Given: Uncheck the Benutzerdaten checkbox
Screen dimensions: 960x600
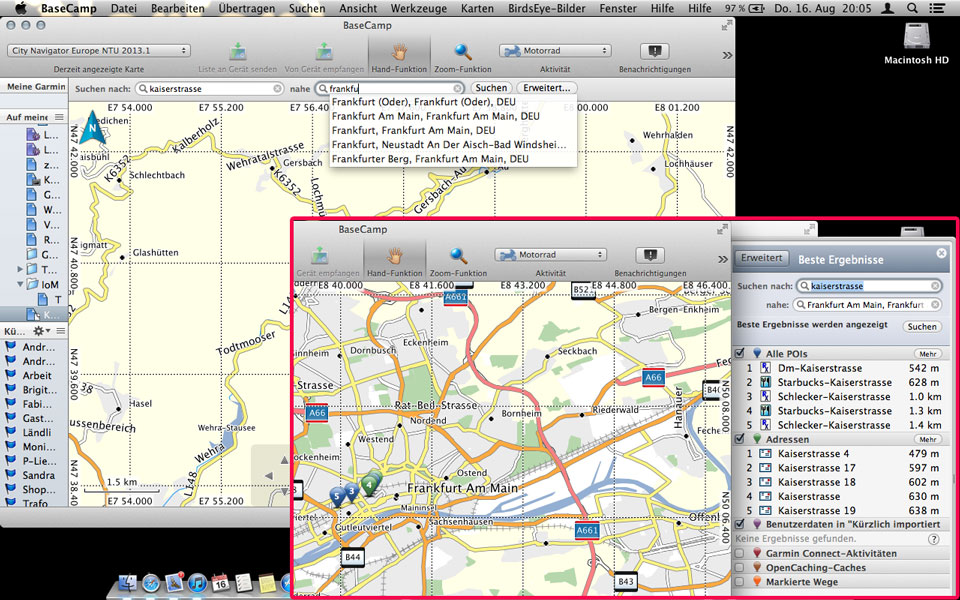Looking at the screenshot, I should (x=740, y=524).
